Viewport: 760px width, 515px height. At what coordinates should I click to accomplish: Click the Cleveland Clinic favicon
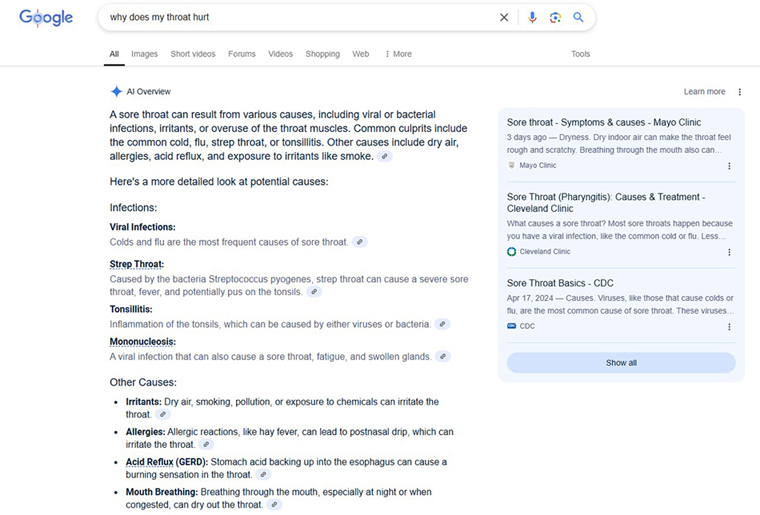pos(511,251)
